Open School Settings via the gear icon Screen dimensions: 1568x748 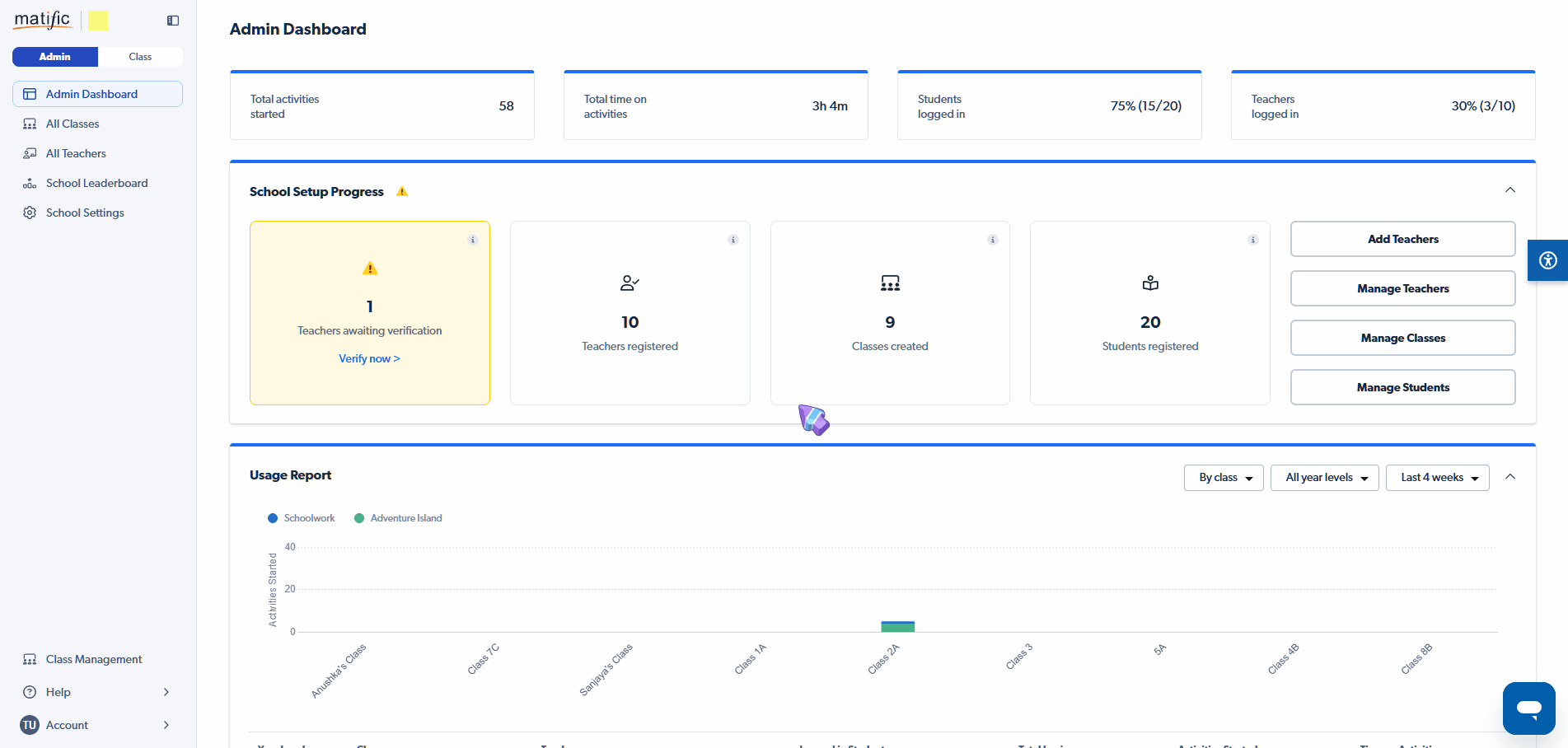[x=30, y=213]
